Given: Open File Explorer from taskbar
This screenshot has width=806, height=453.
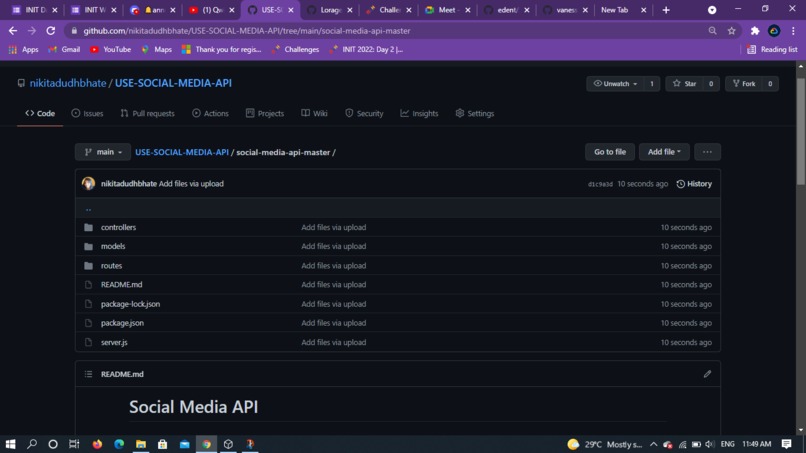Looking at the screenshot, I should click(141, 444).
